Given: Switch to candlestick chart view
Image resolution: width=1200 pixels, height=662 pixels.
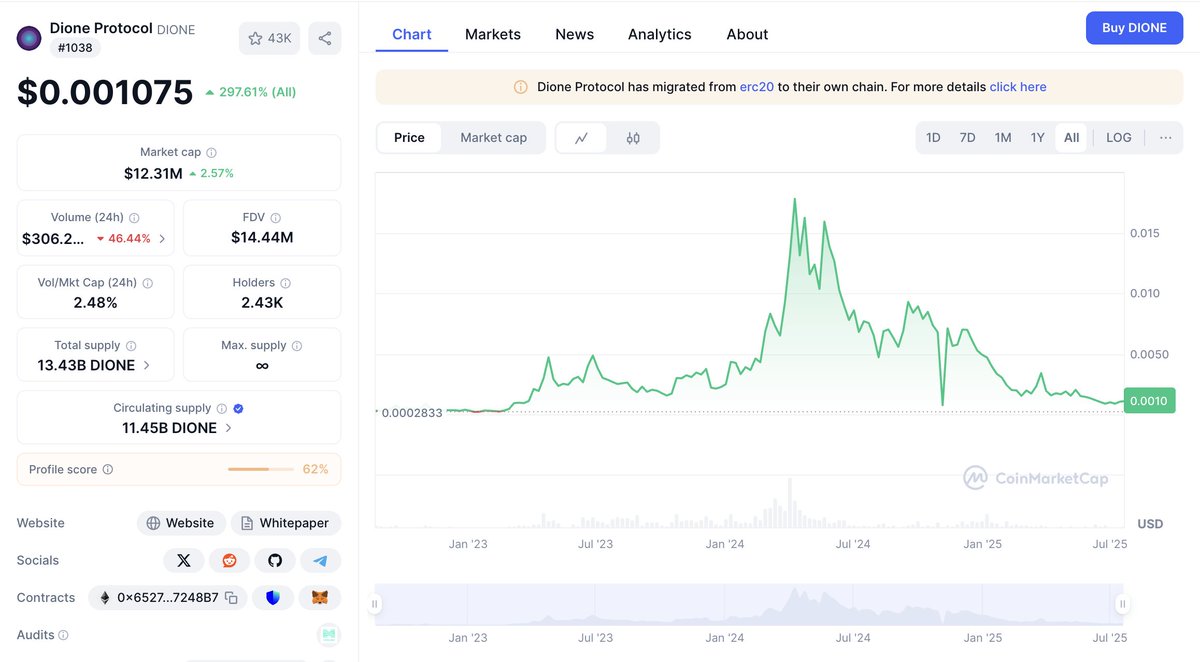Looking at the screenshot, I should click(x=633, y=138).
